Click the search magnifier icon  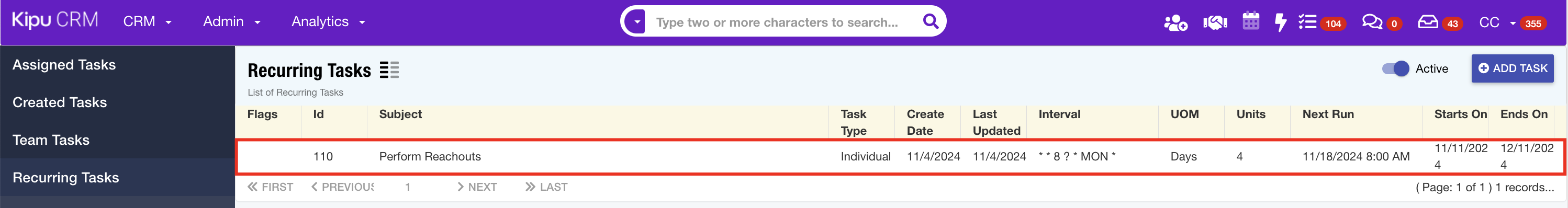[x=930, y=21]
